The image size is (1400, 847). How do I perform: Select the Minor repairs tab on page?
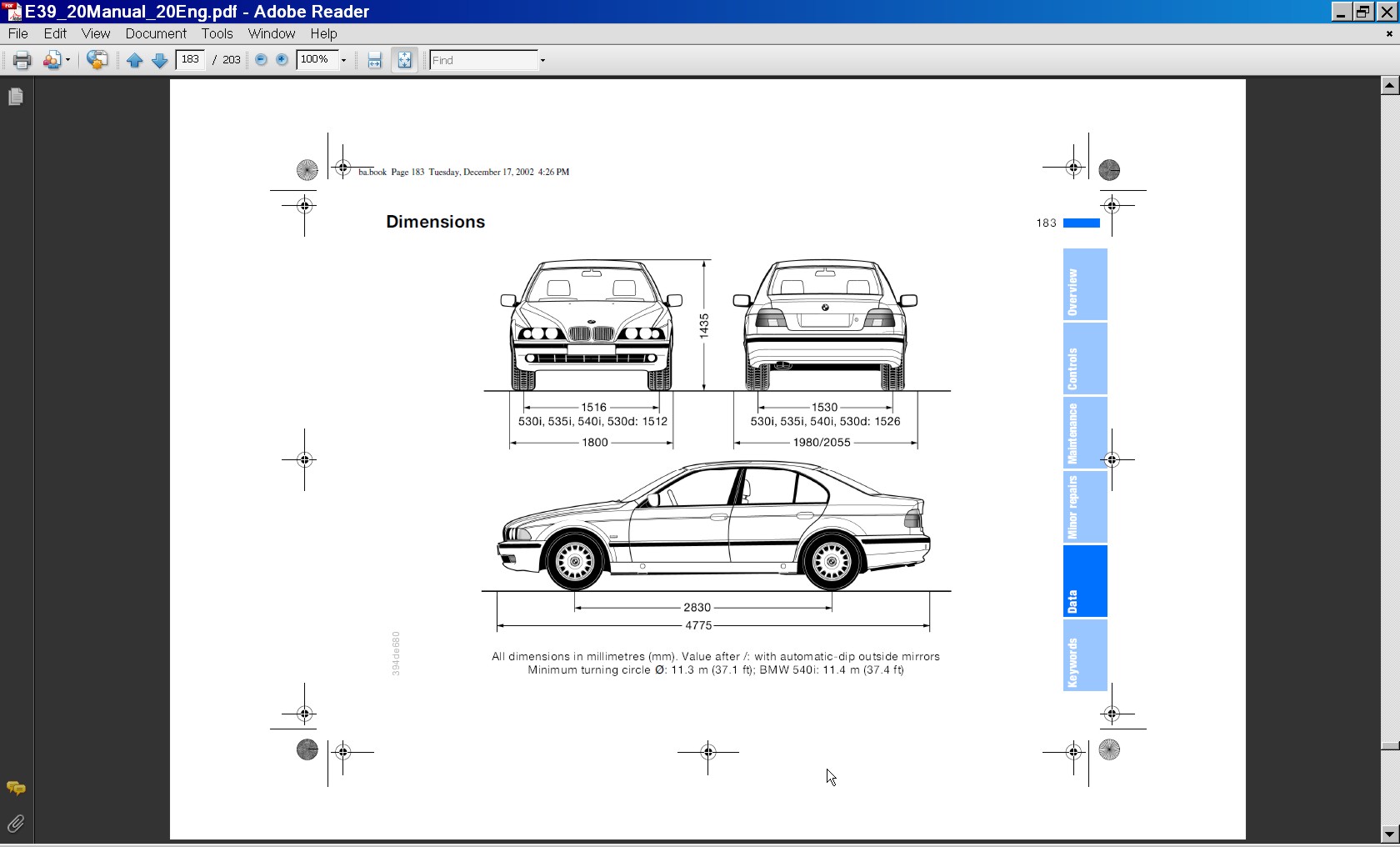(x=1085, y=507)
